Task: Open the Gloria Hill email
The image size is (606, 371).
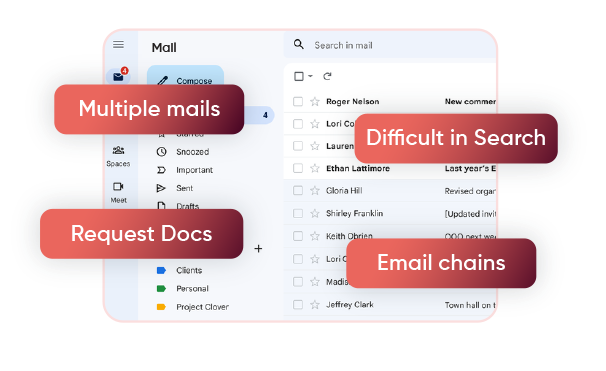Action: coord(390,191)
